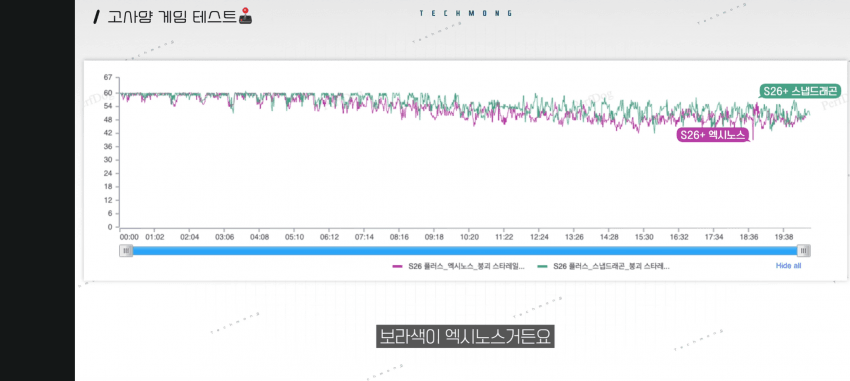Screen dimensions: 850x381
Task: Select the purple S26+ 엑시노스 chart label
Action: pyautogui.click(x=713, y=135)
